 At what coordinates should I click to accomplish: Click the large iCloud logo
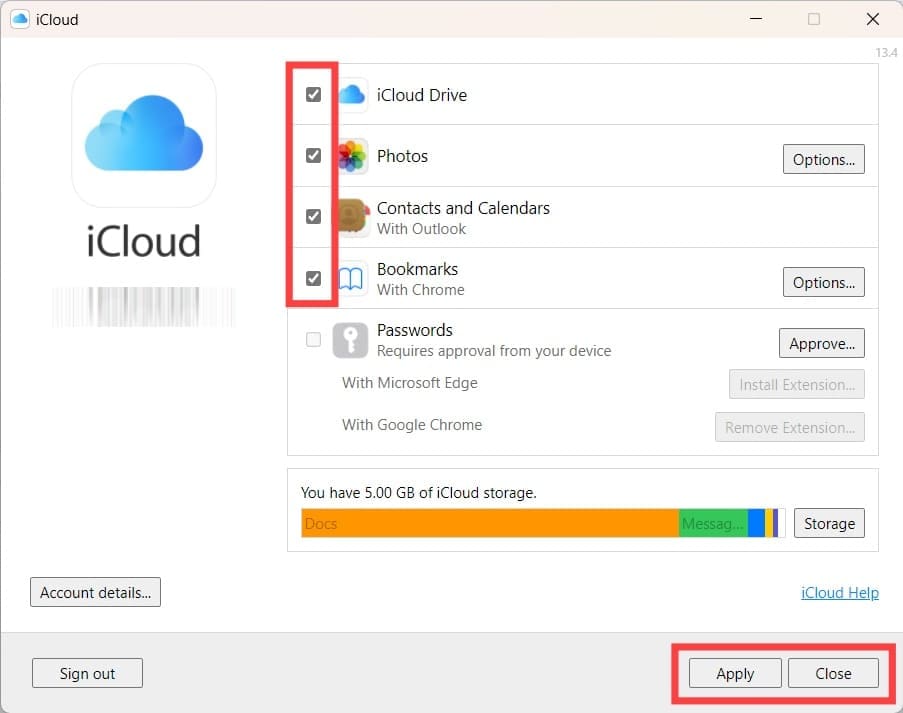coord(144,135)
